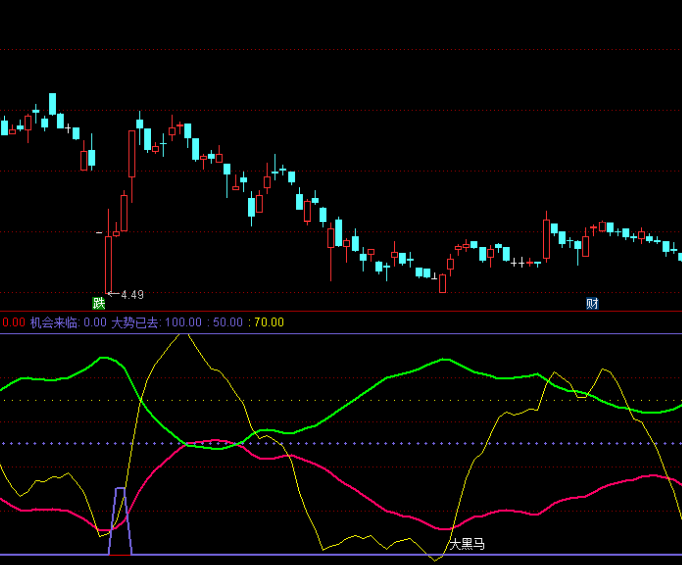Viewport: 682px width, 565px height.
Task: Select the 4.49 low price label
Action: (132, 295)
